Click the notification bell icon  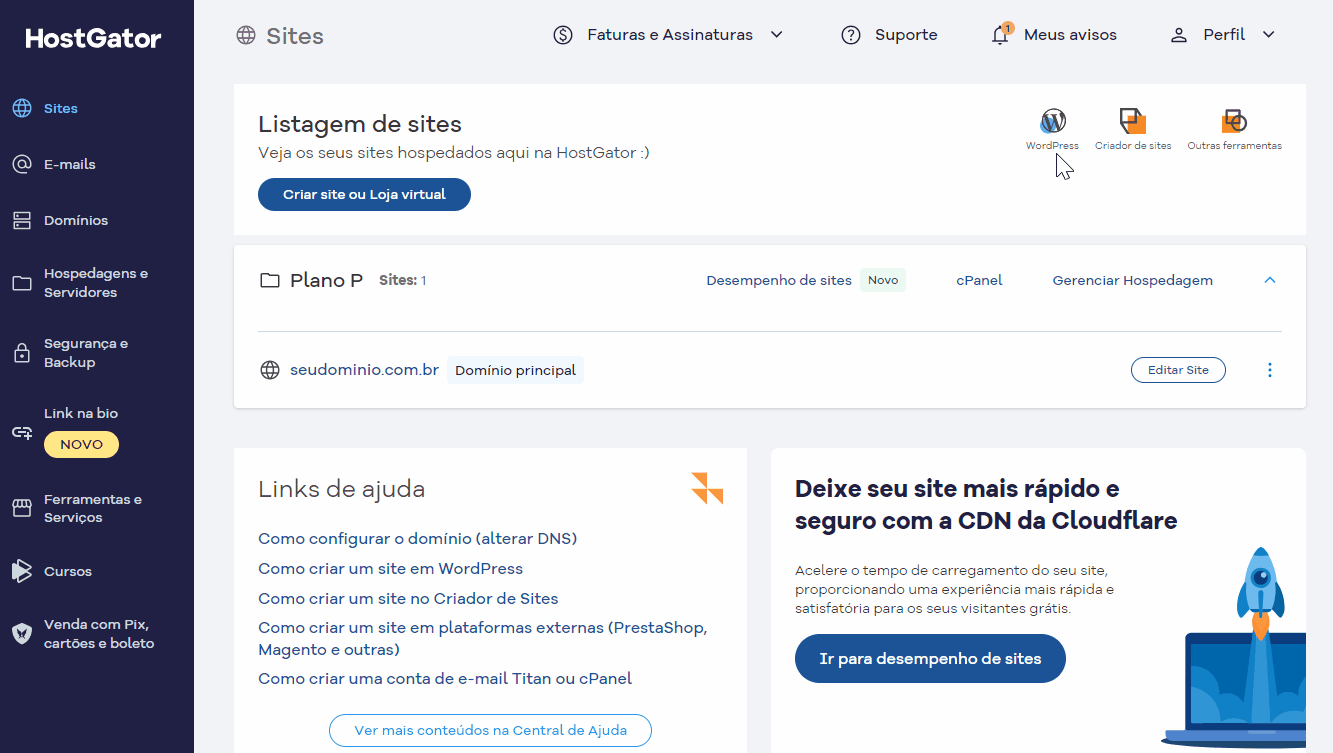tap(1001, 35)
